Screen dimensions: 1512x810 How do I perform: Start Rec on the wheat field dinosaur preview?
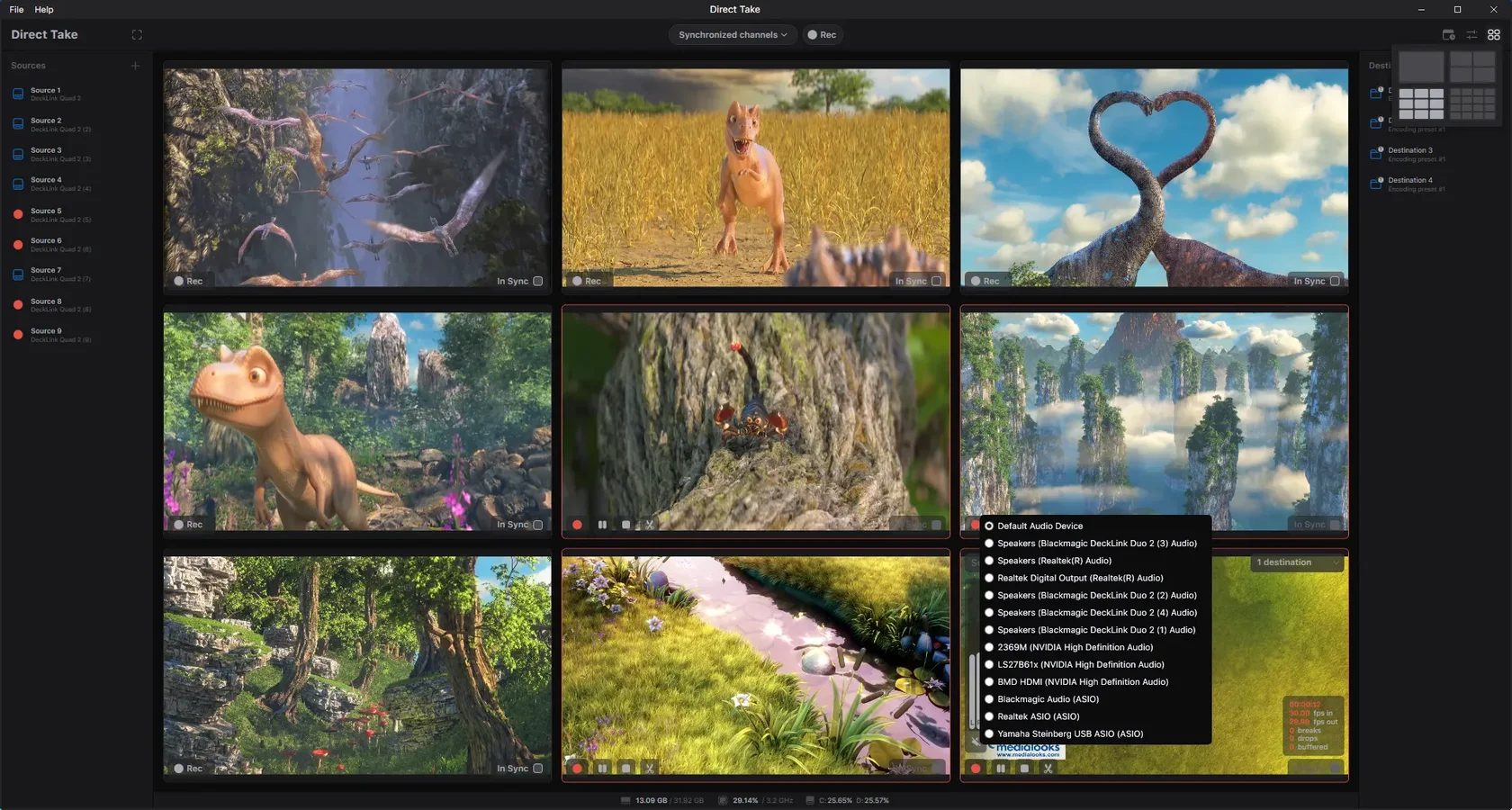(587, 281)
